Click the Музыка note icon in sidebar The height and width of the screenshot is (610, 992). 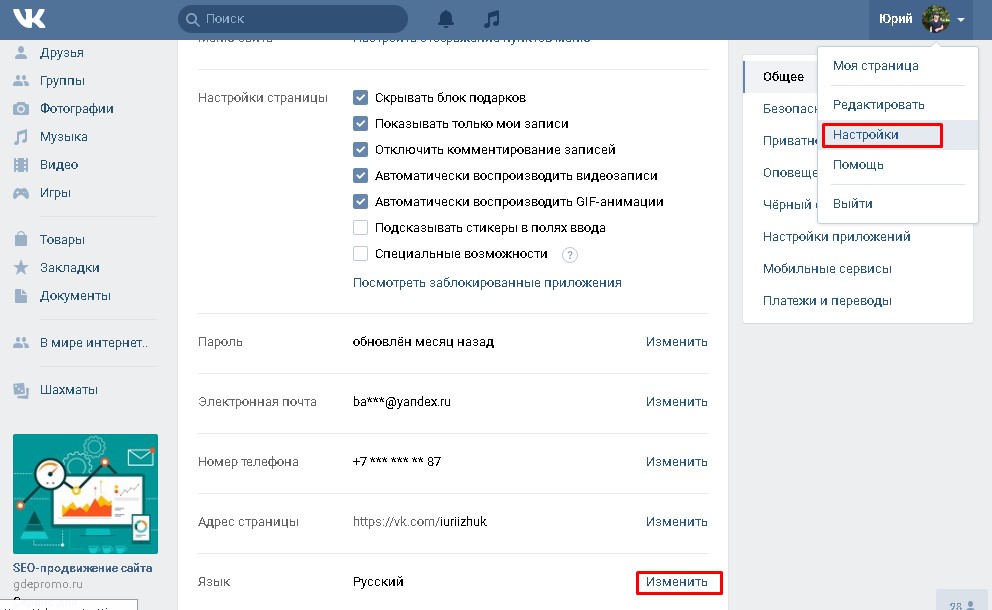[21, 137]
